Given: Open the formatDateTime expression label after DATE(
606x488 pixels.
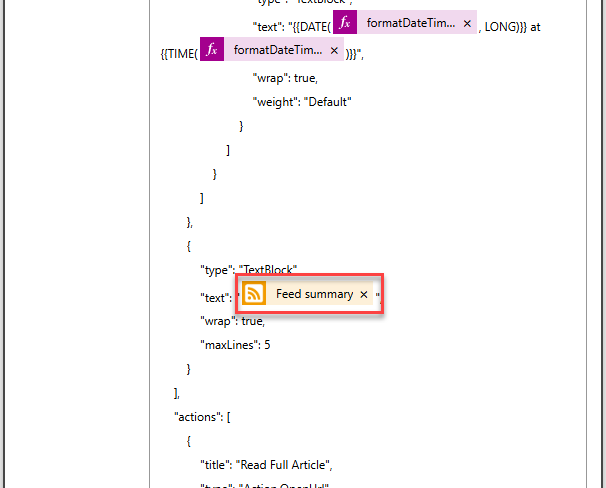Looking at the screenshot, I should click(406, 23).
